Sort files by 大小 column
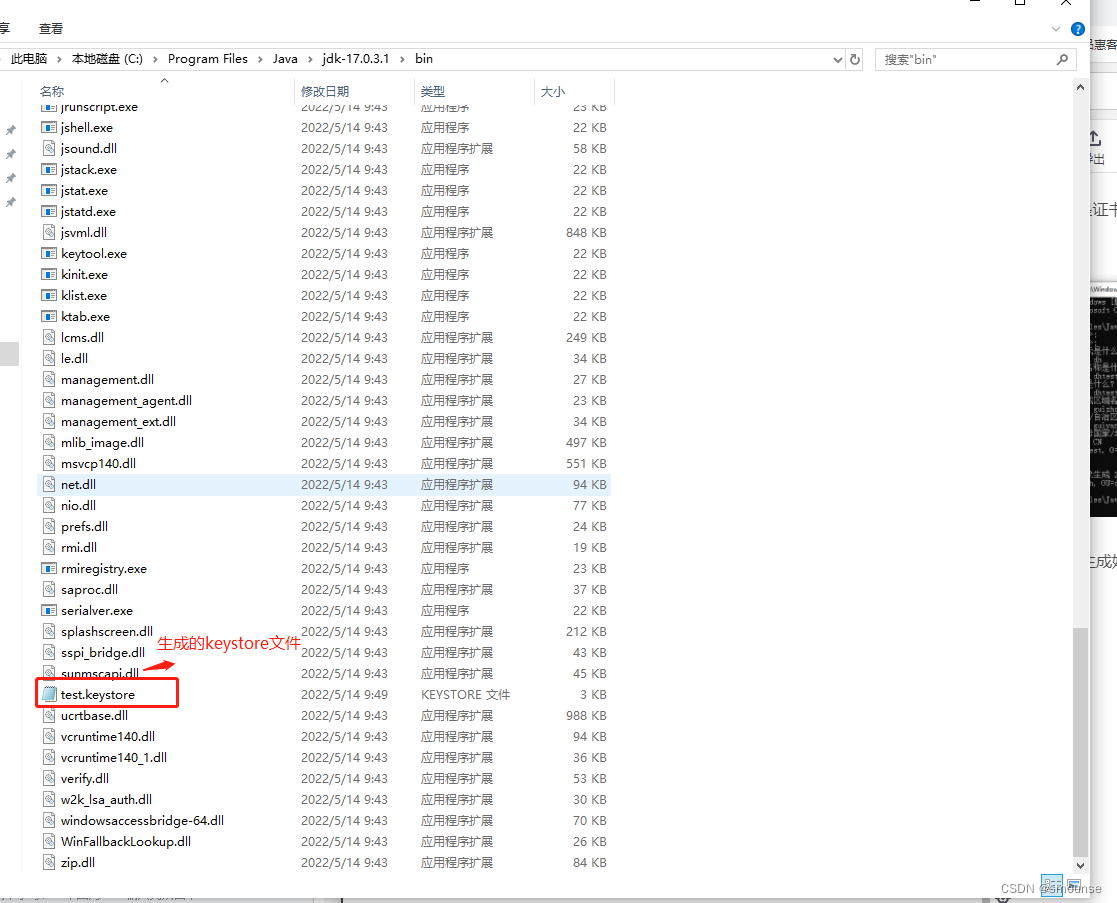Screen dimensions: 1117x903 (x=553, y=91)
